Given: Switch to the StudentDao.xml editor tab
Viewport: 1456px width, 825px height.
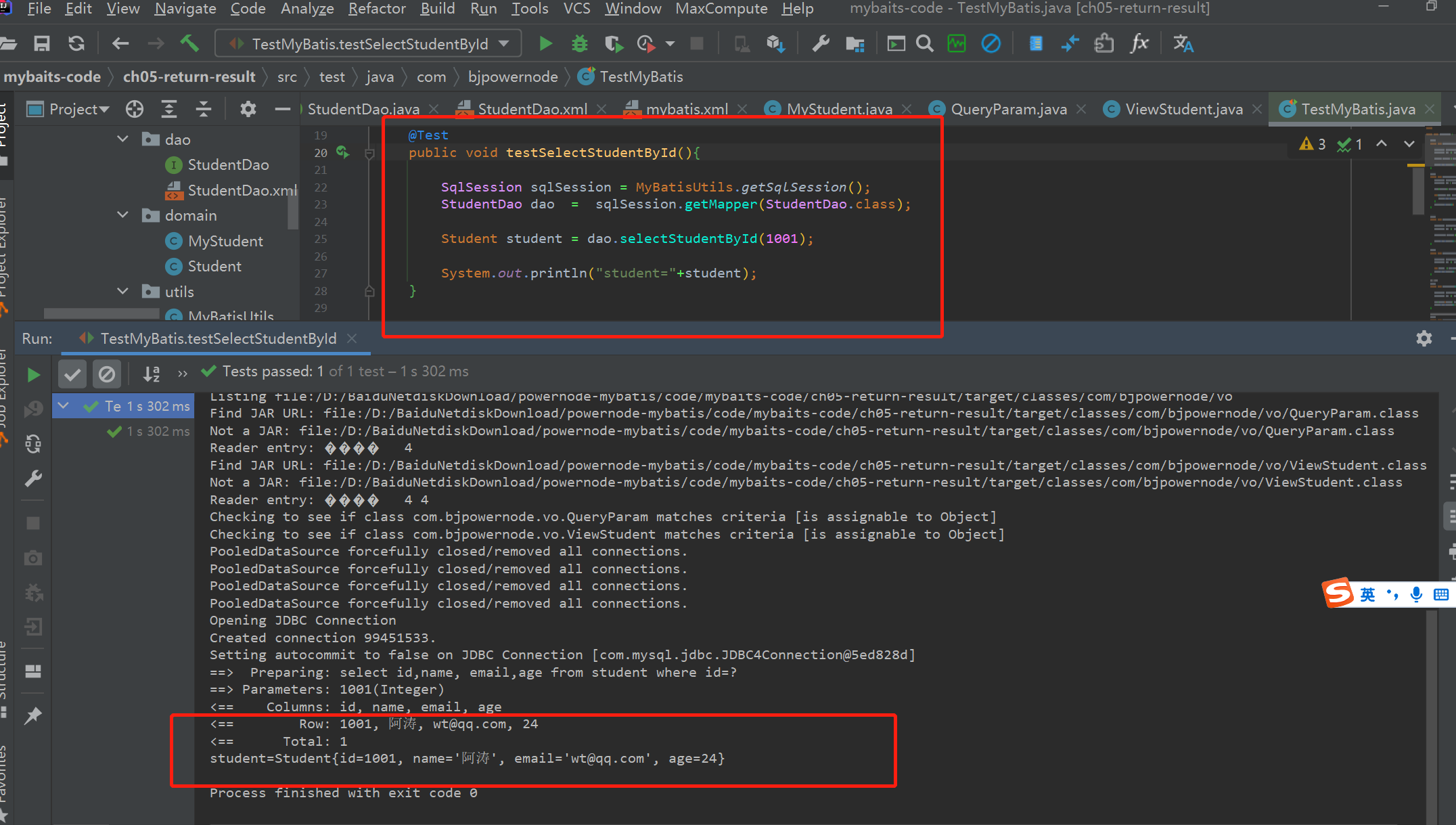Looking at the screenshot, I should [532, 109].
